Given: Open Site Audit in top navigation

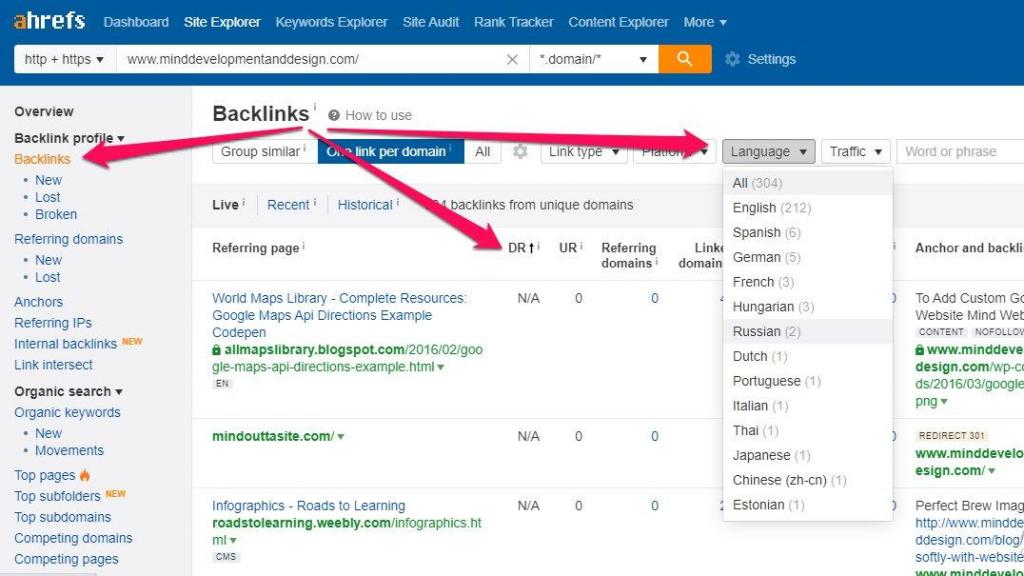Looking at the screenshot, I should [431, 22].
